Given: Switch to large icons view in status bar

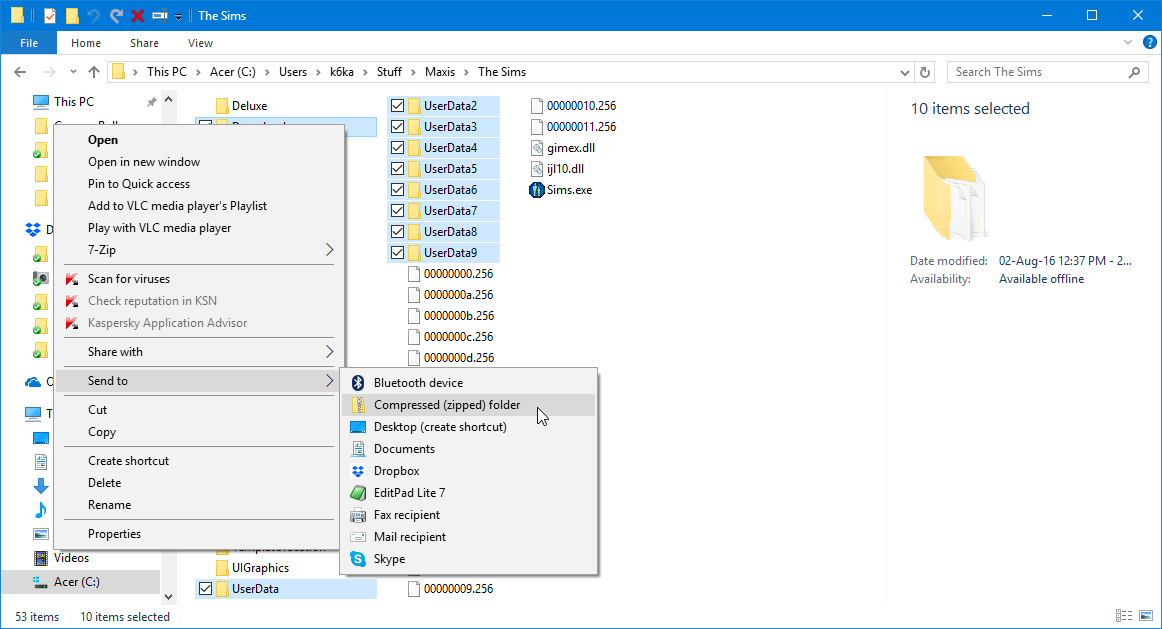Looking at the screenshot, I should pyautogui.click(x=1146, y=616).
